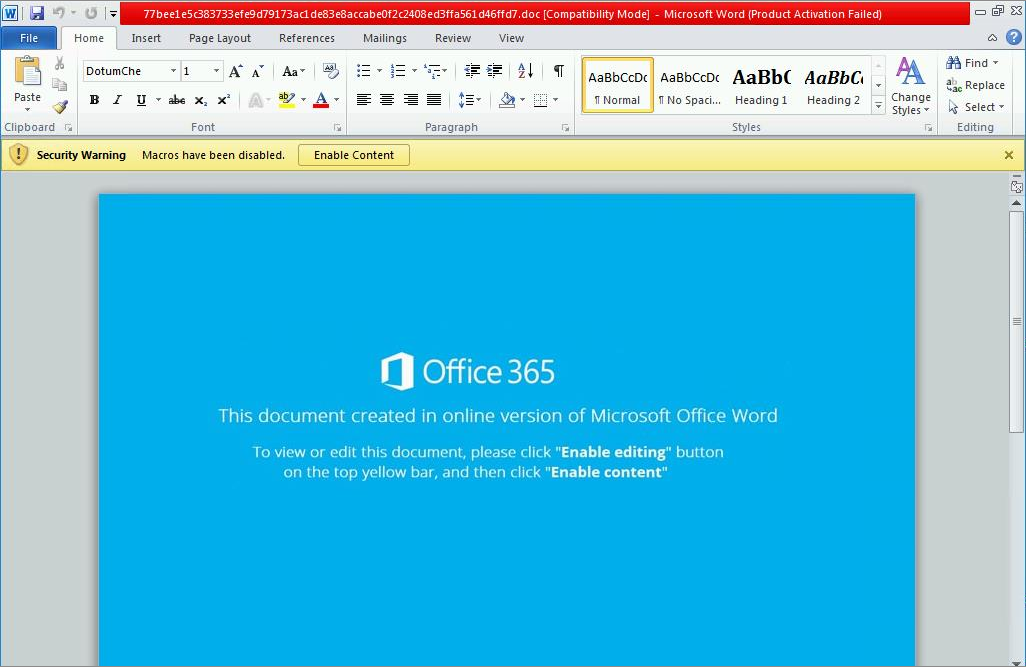Dismiss the Security Warning bar
Viewport: 1026px width, 667px height.
pos(1009,155)
